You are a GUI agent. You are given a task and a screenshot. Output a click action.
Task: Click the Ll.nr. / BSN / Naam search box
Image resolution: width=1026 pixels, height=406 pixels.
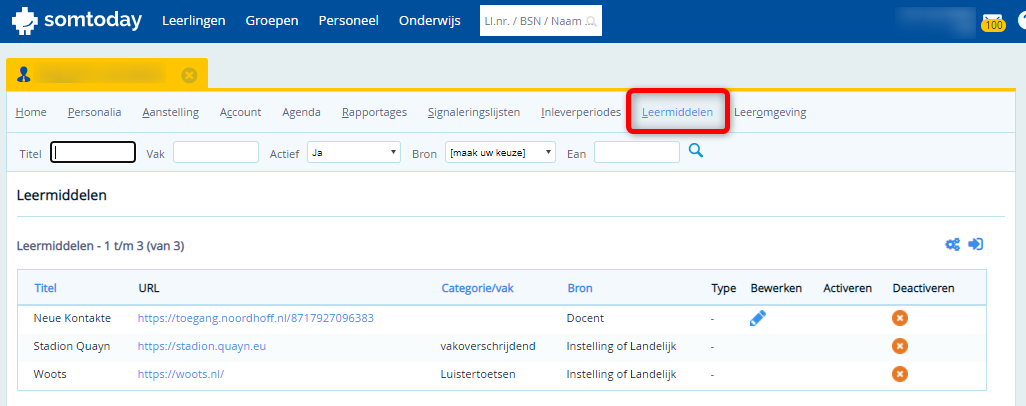click(x=540, y=21)
